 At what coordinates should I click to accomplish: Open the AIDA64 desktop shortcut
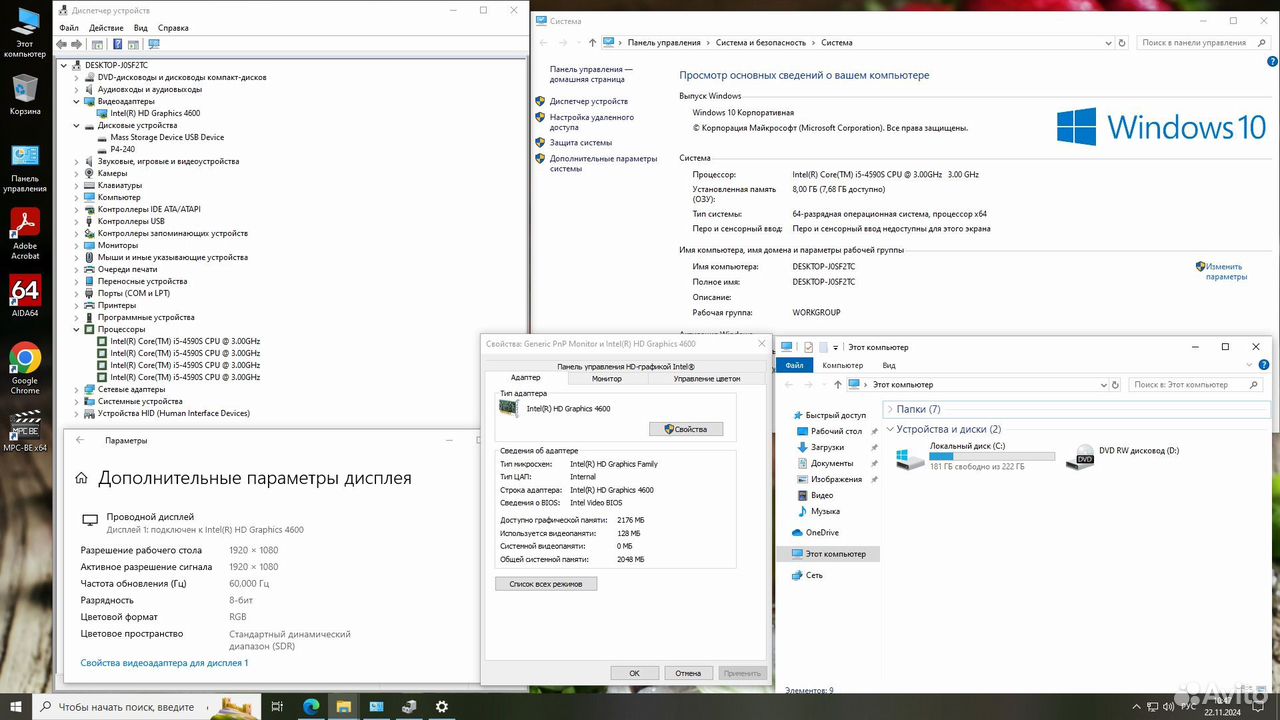pos(25,296)
